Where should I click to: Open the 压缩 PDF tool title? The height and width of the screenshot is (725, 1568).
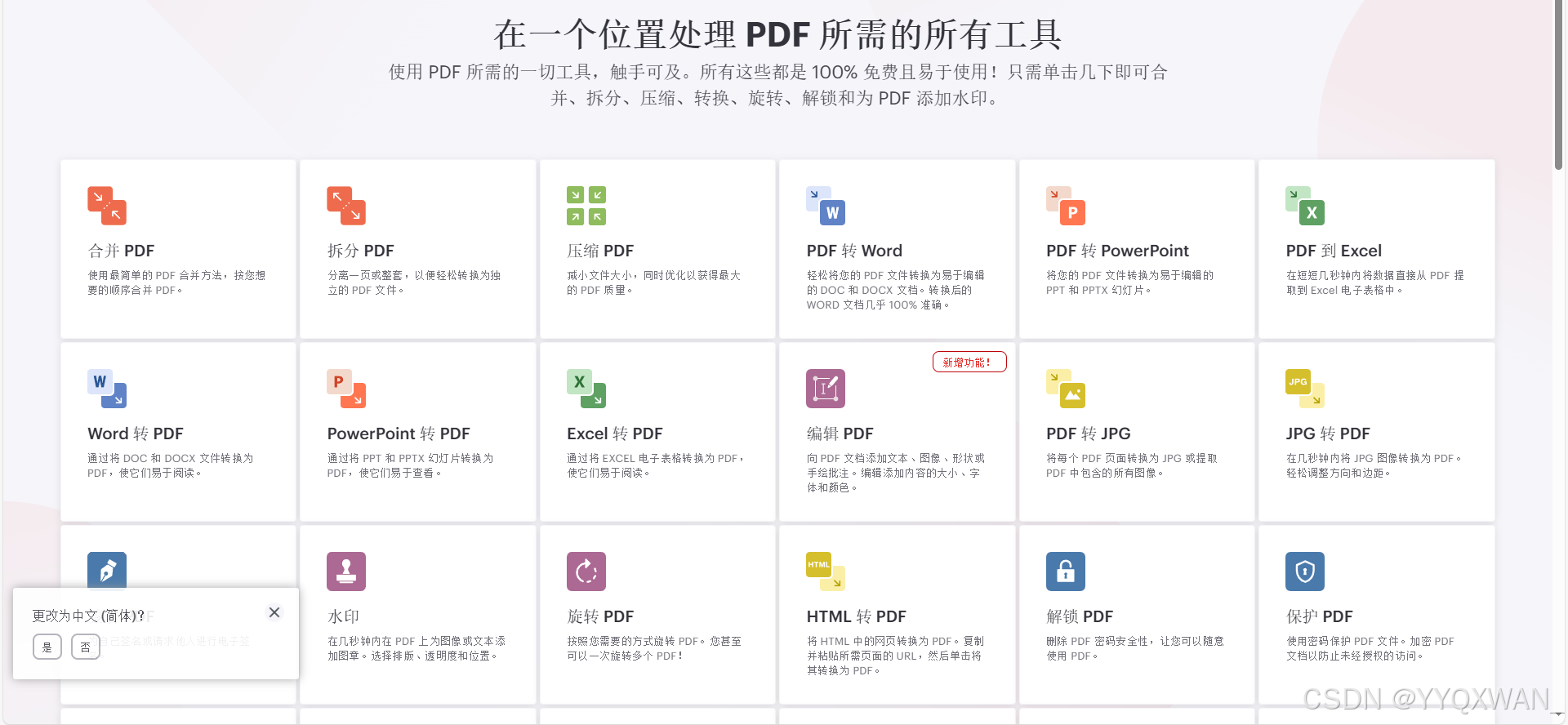point(600,251)
